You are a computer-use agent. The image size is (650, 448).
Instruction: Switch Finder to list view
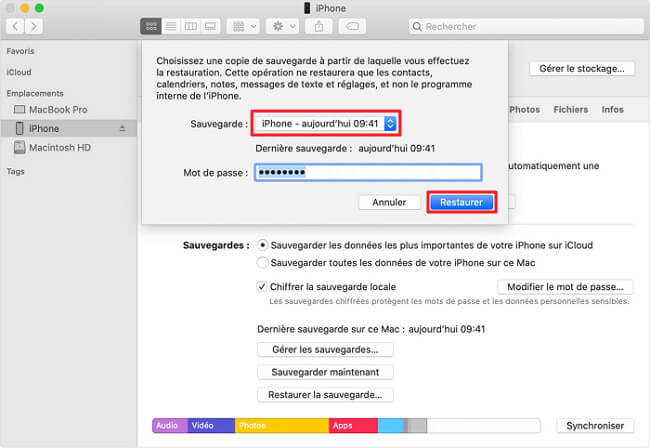click(169, 26)
